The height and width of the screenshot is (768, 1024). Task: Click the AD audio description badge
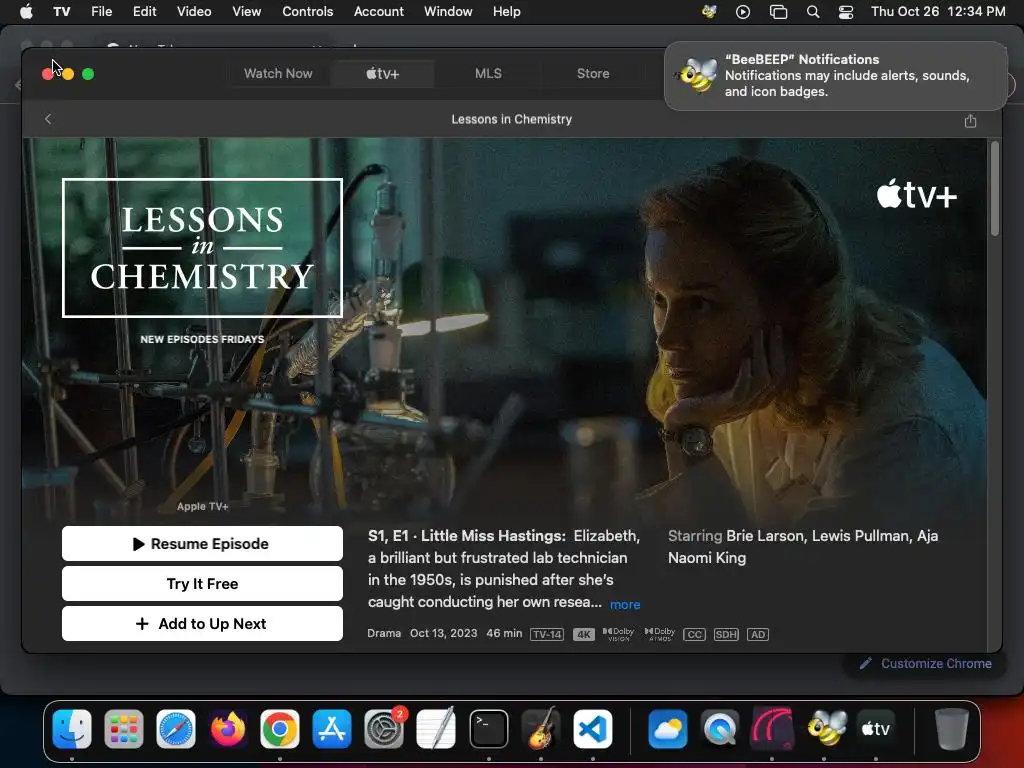(758, 635)
